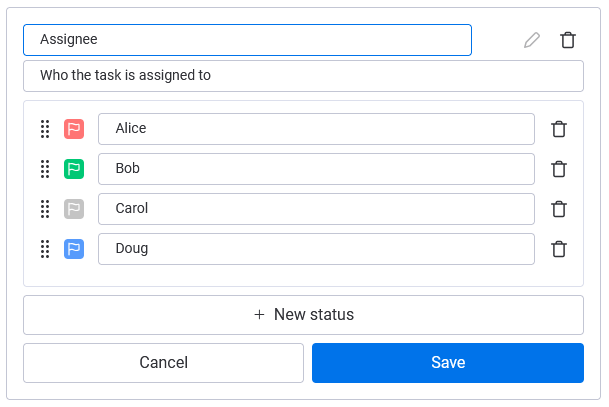Edit the Alice option name field

pos(316,129)
